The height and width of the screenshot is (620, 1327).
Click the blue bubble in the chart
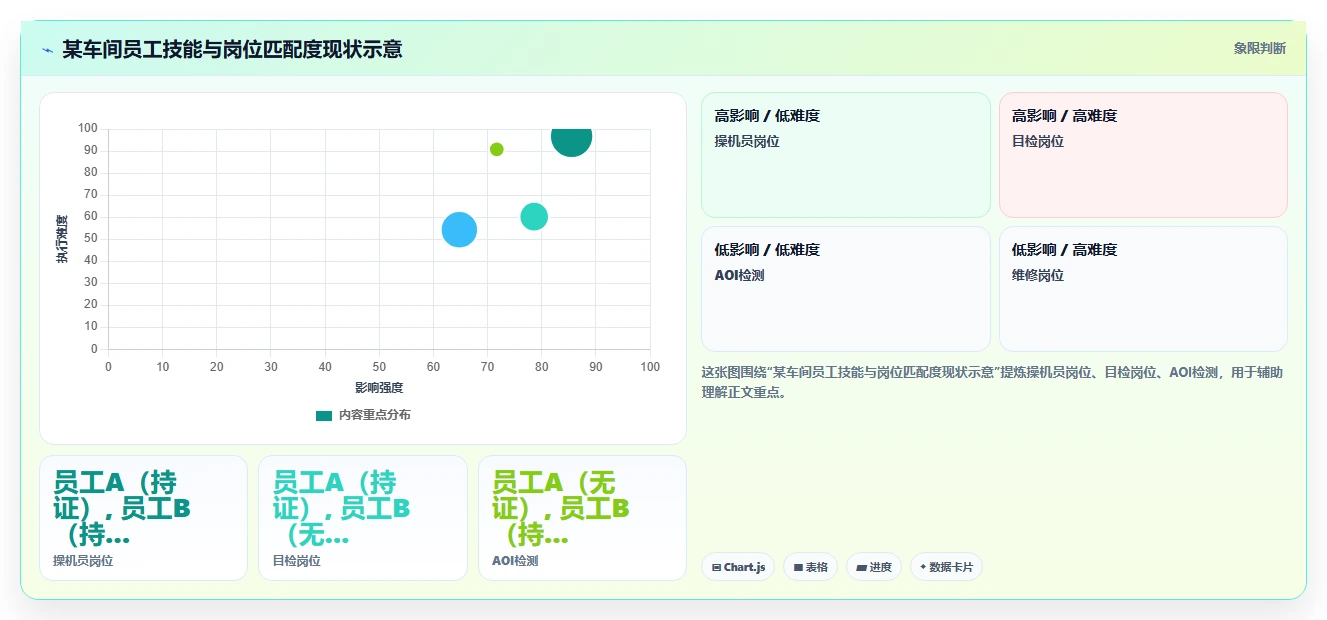click(459, 230)
